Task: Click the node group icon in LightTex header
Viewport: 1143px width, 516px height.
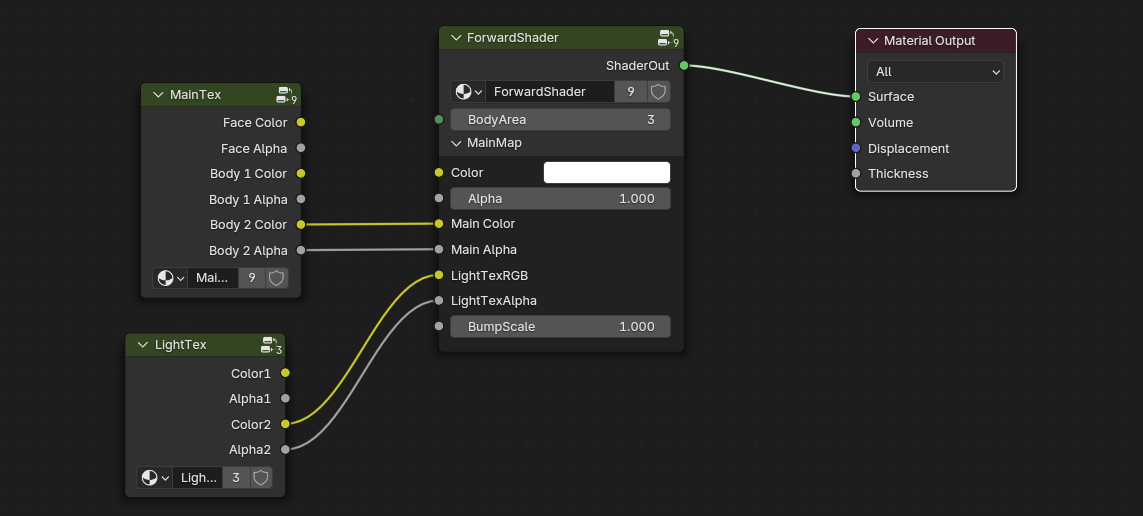Action: 269,344
